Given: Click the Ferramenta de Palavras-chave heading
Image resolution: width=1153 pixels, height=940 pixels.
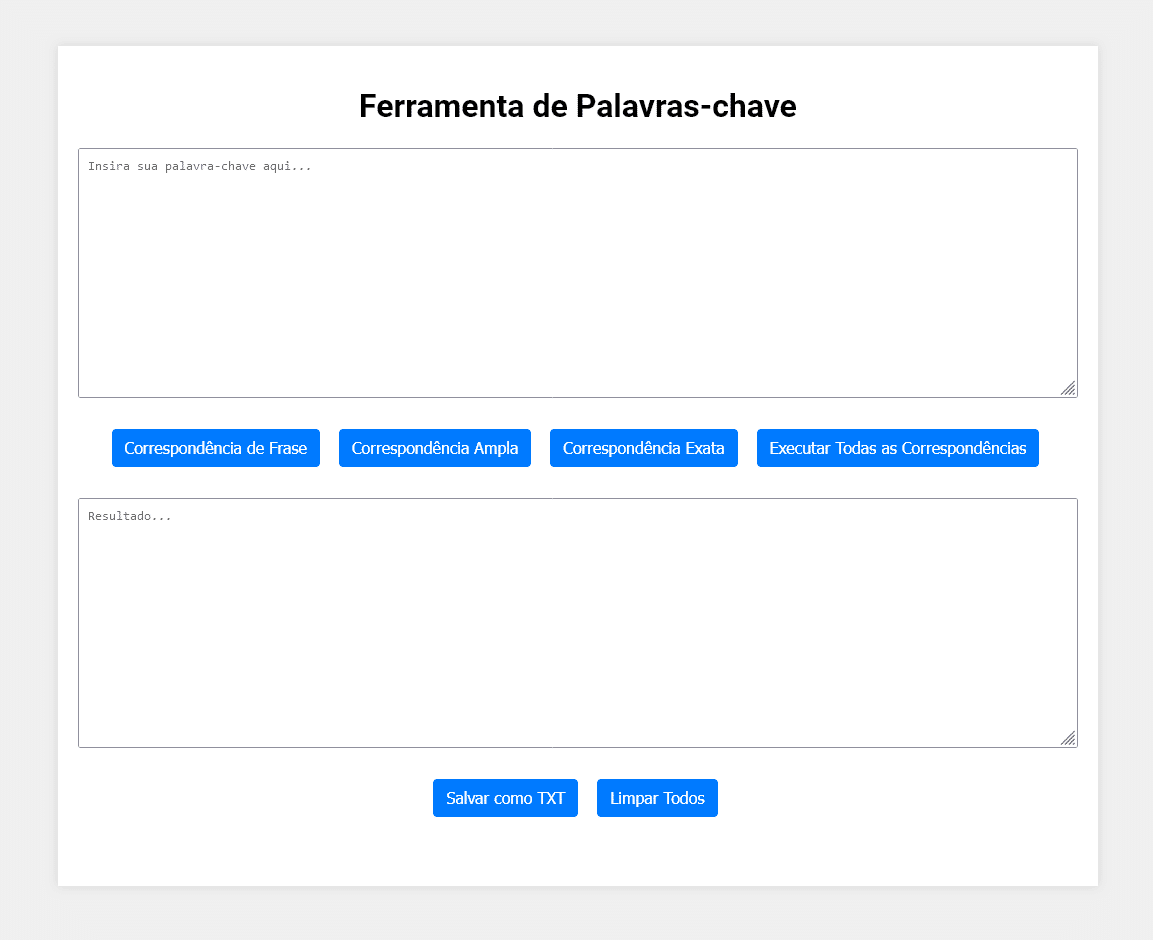Looking at the screenshot, I should coord(578,106).
